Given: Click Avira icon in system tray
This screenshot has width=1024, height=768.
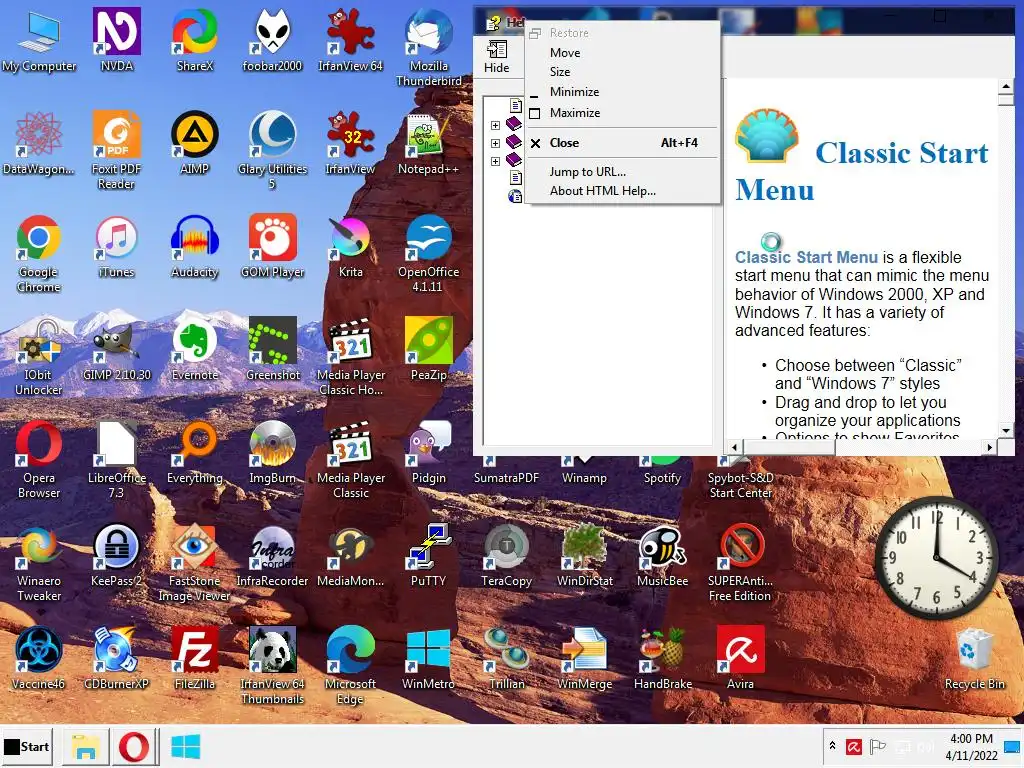Looking at the screenshot, I should point(854,746).
